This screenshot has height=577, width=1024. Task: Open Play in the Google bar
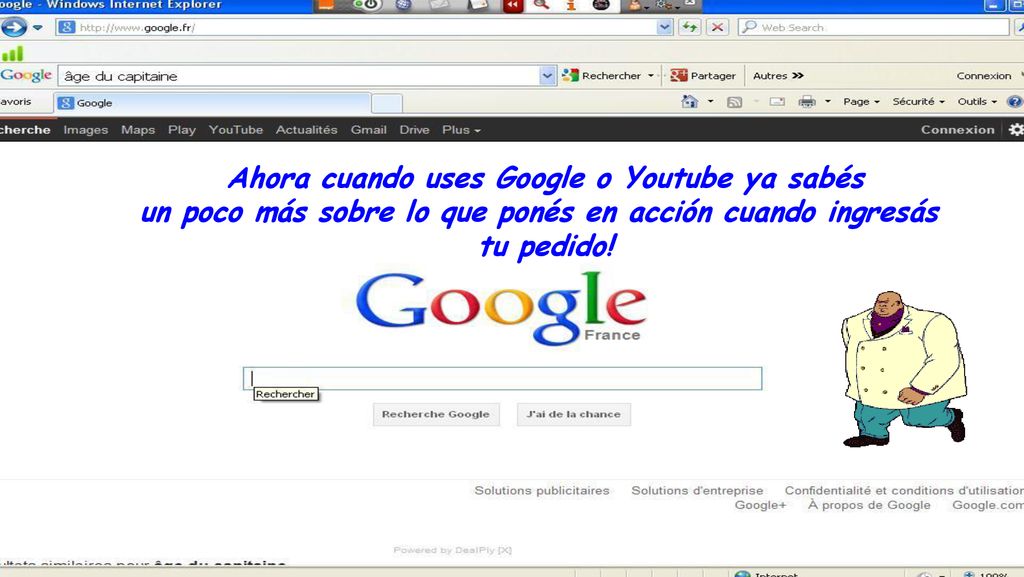tap(182, 130)
